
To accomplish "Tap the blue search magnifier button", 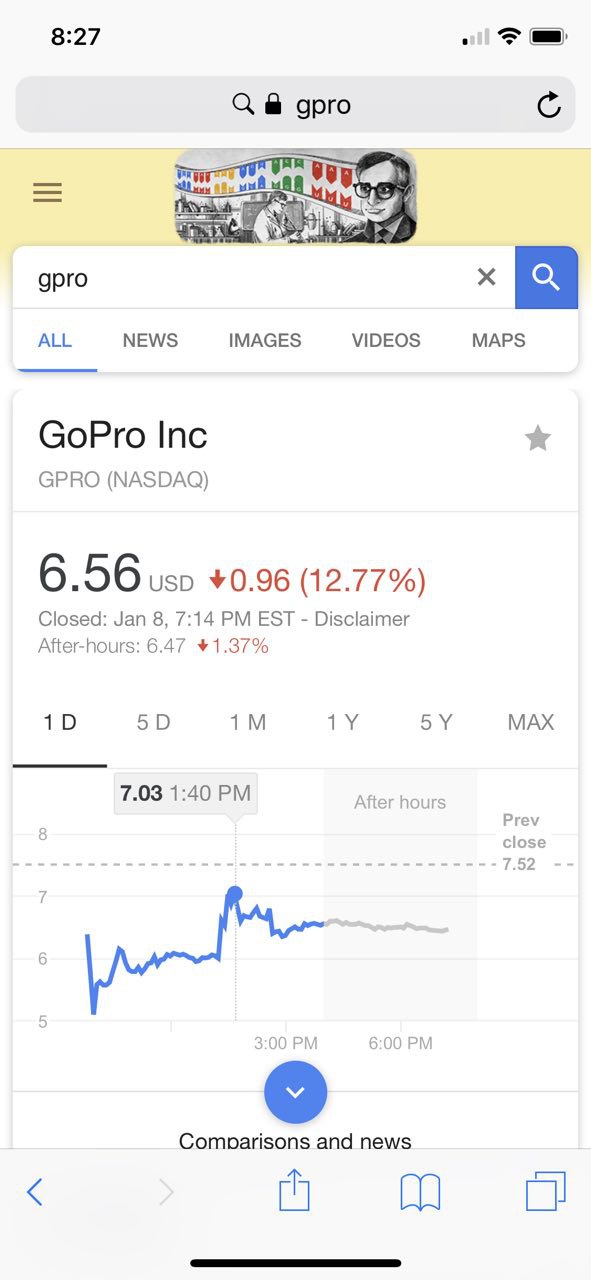I will tap(546, 277).
